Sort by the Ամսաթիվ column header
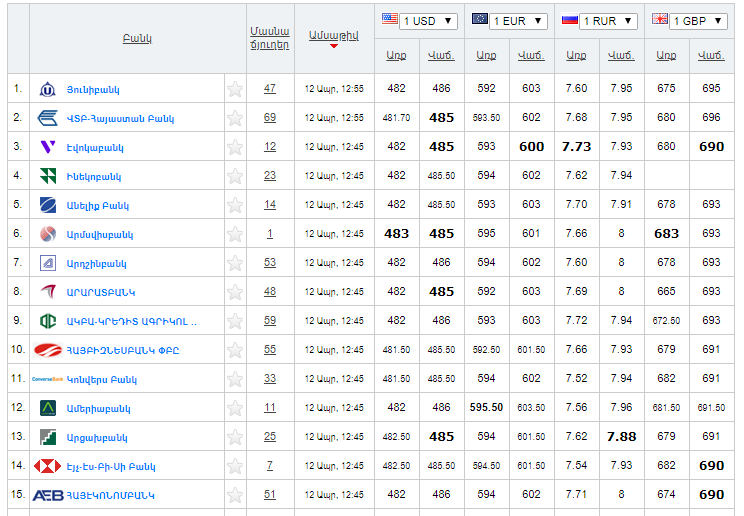This screenshot has height=516, width=744. pyautogui.click(x=334, y=36)
